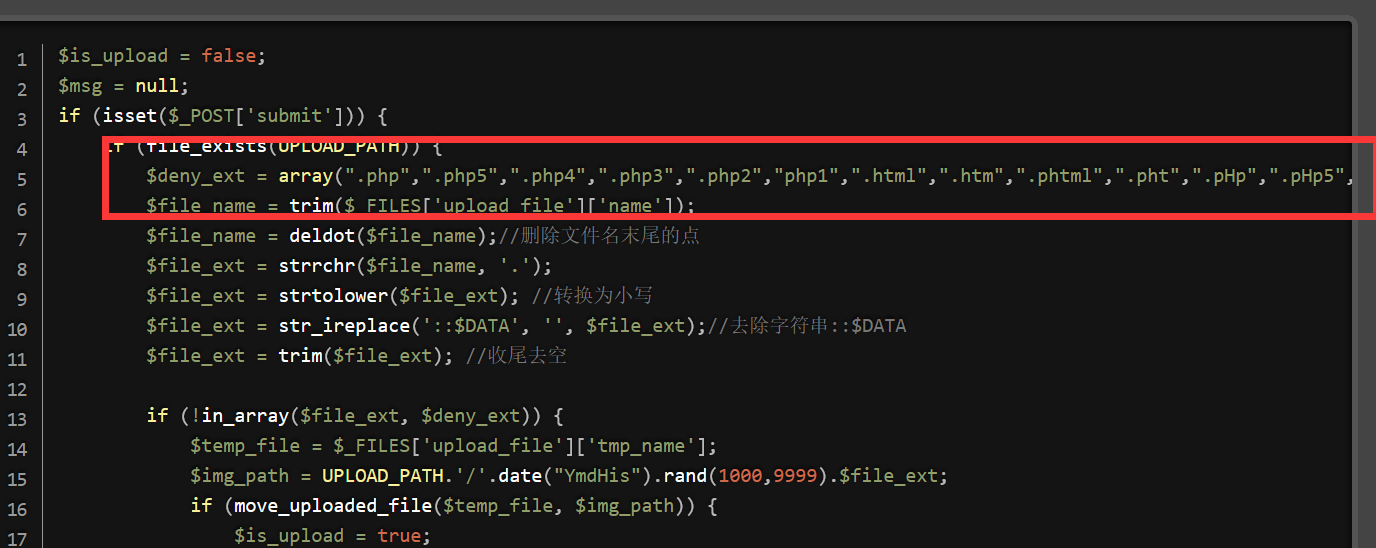This screenshot has width=1376, height=548.
Task: Click the move_uploaded_file function call
Action: (x=333, y=506)
